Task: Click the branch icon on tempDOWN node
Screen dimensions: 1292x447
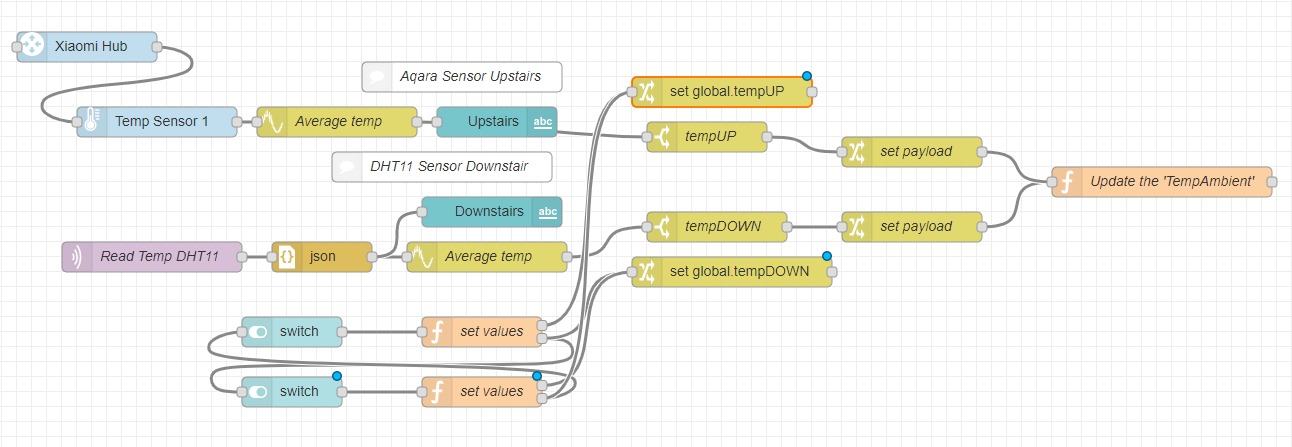Action: tap(661, 227)
